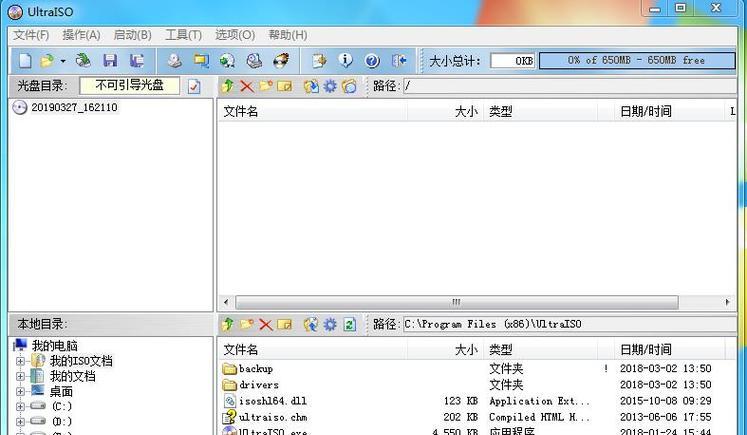Save the image with floppy disk icon
747x435 pixels.
click(110, 61)
